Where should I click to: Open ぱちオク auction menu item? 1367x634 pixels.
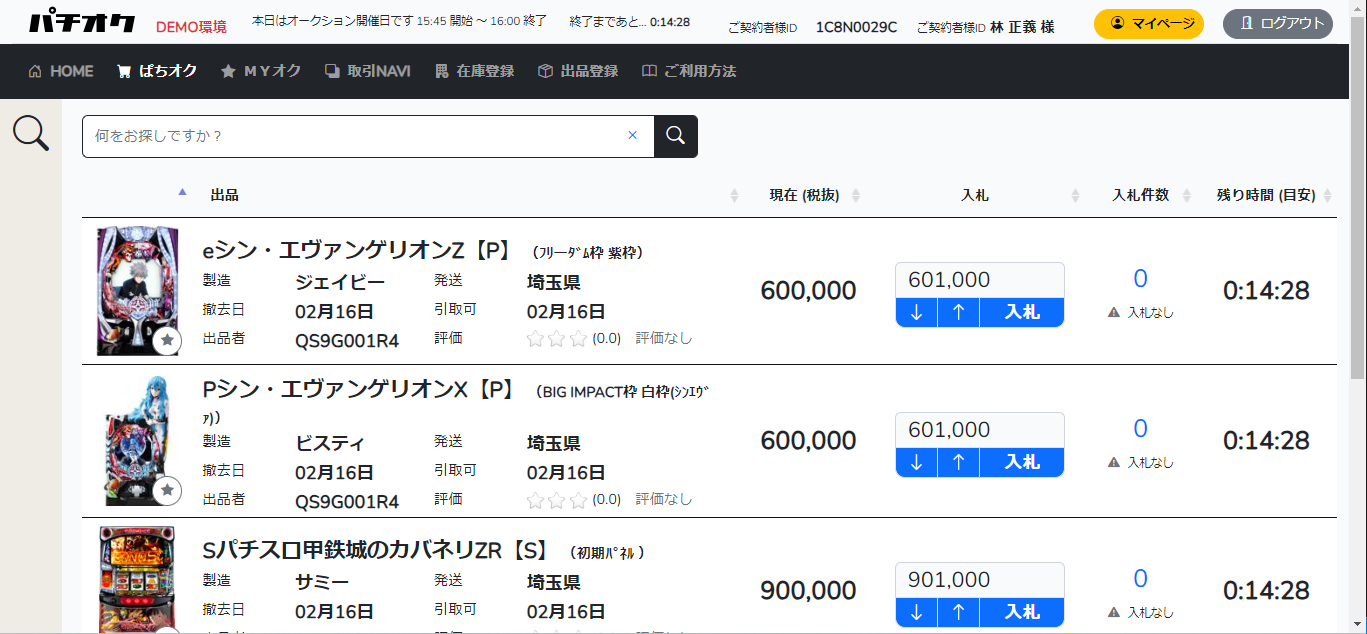[x=157, y=71]
